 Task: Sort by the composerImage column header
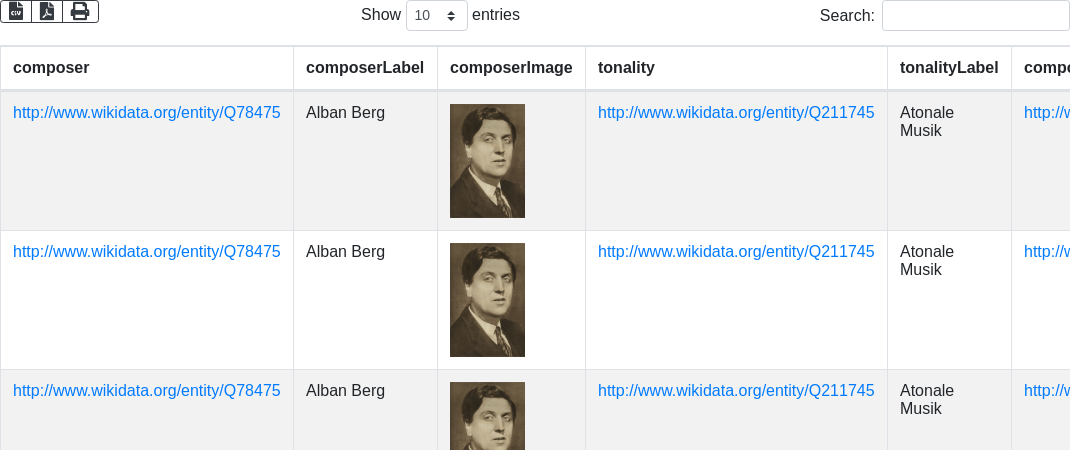point(511,68)
